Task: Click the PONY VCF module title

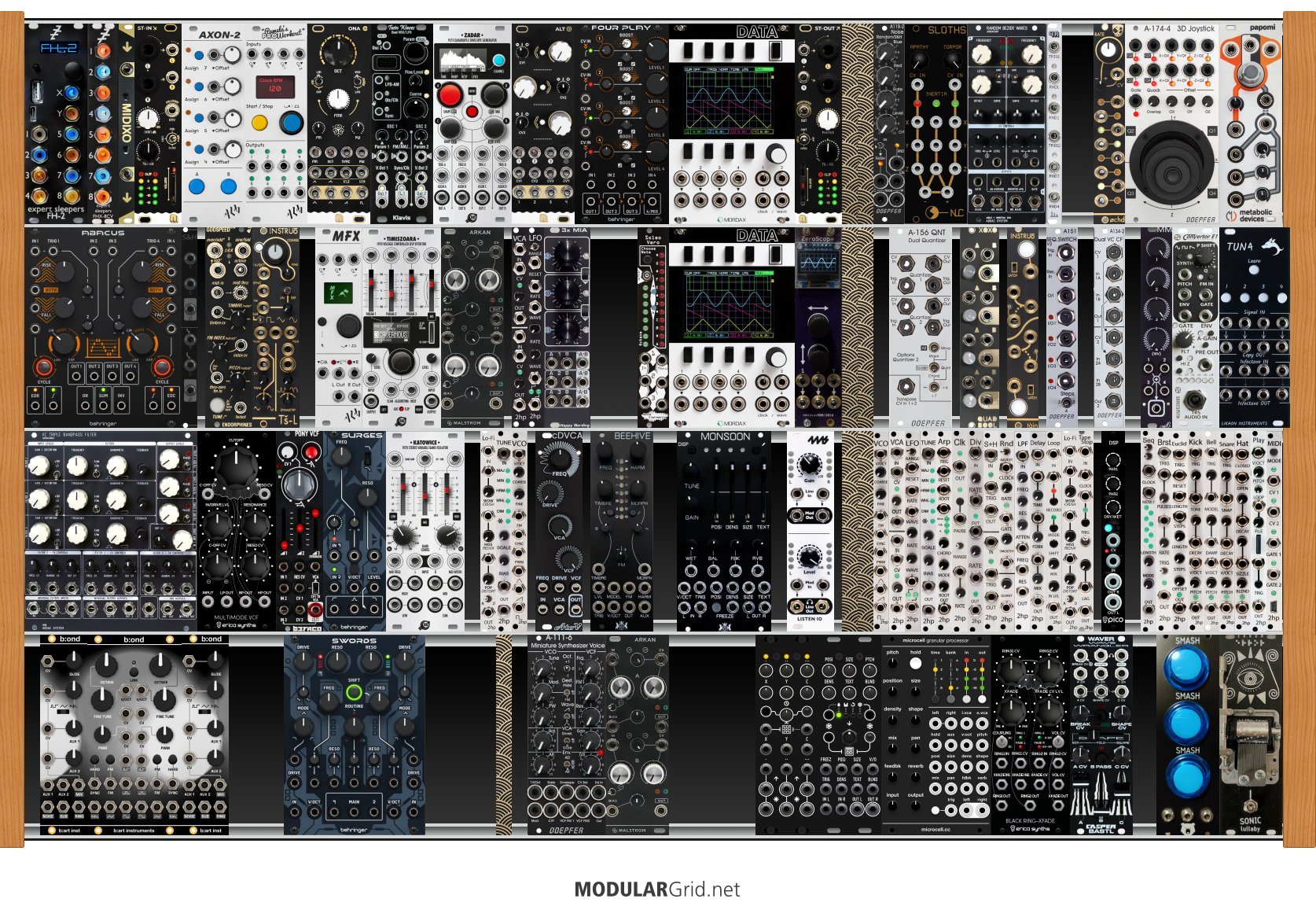Action: tap(306, 434)
